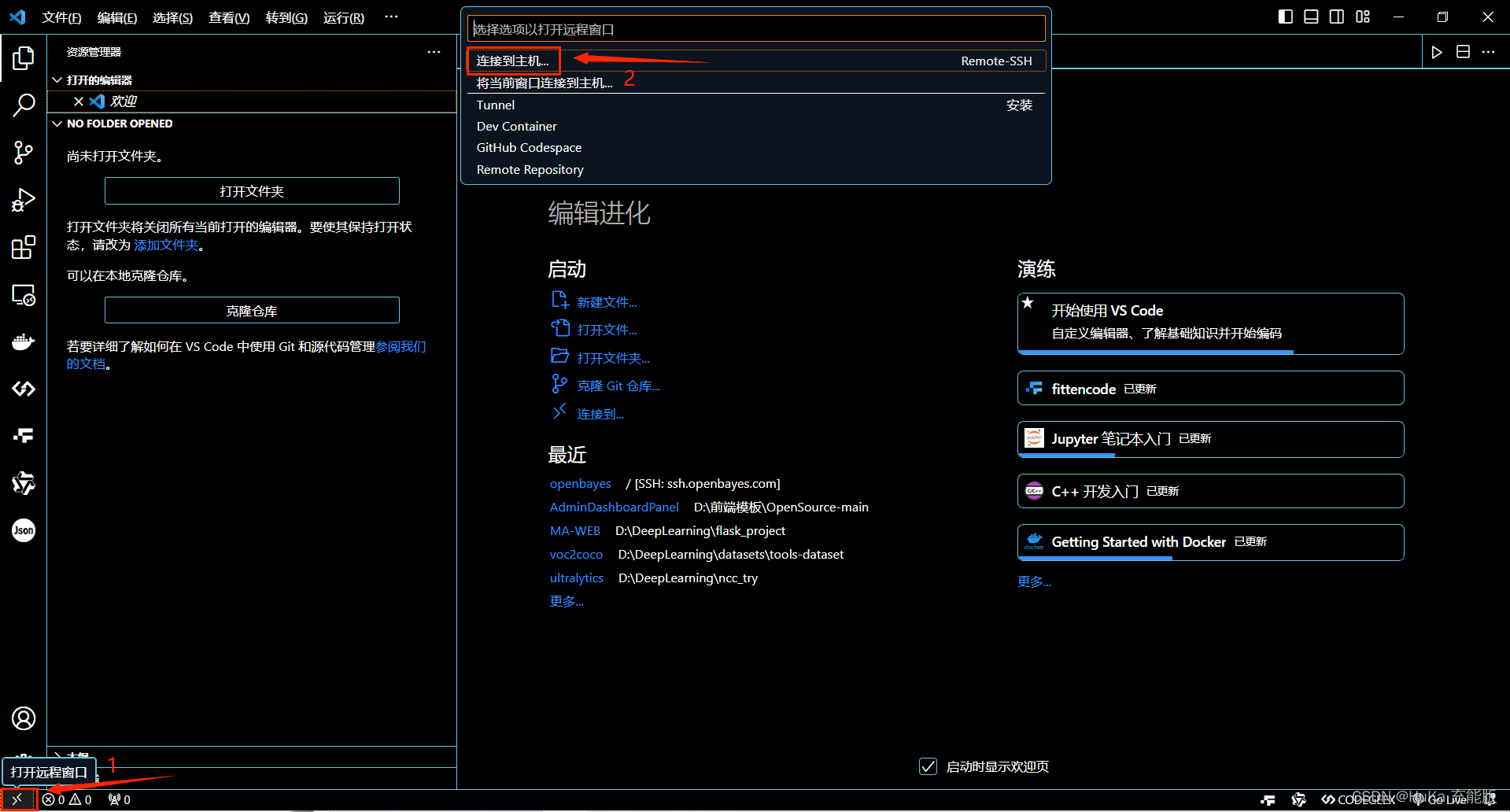Open the editor toolbar more actions ellipsis
The width and height of the screenshot is (1510, 812).
(x=1488, y=52)
